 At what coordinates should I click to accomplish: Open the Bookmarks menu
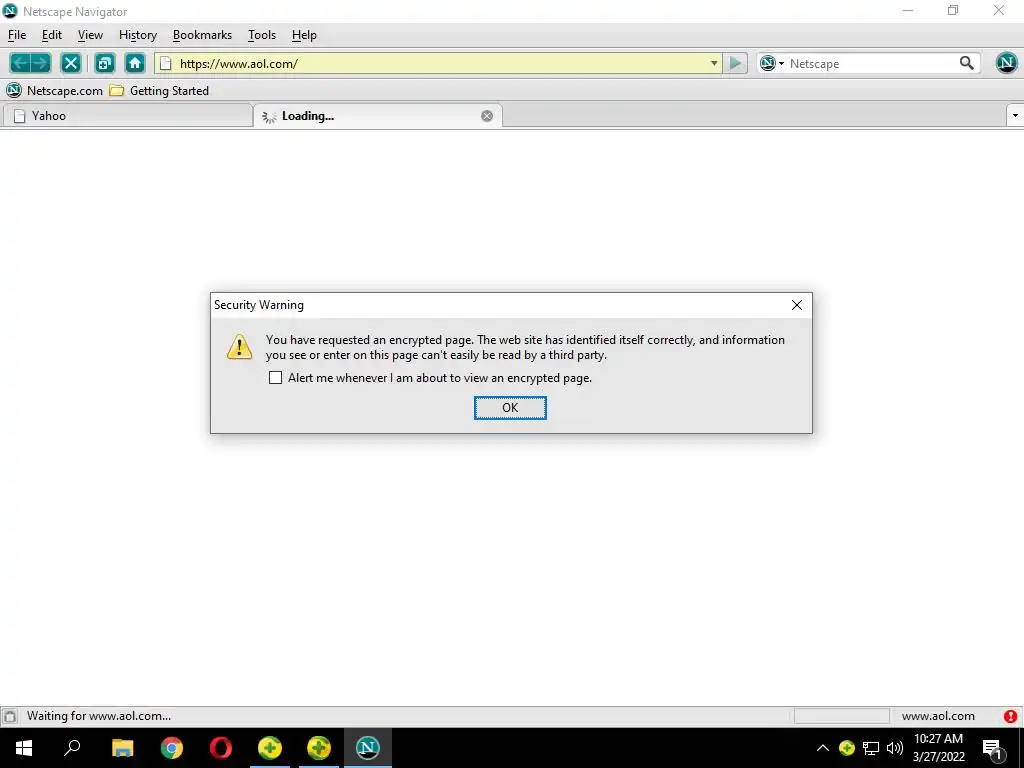tap(202, 35)
